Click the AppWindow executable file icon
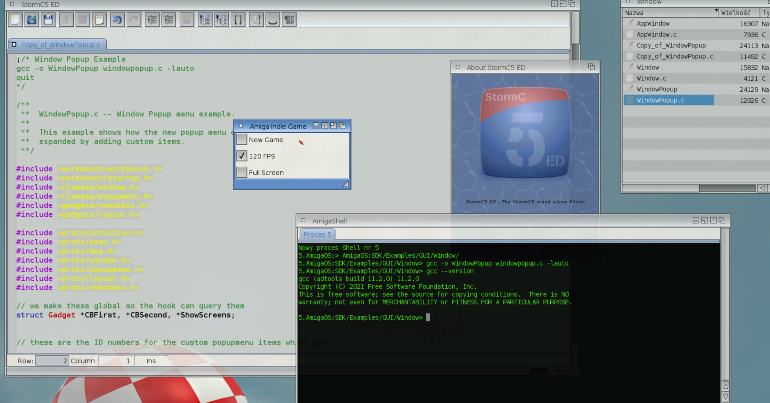 coord(630,24)
